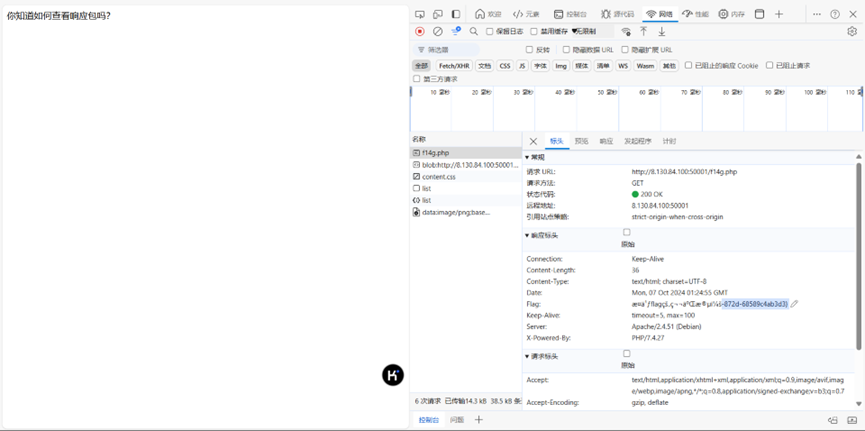Collapse the 常规 section

pyautogui.click(x=528, y=158)
